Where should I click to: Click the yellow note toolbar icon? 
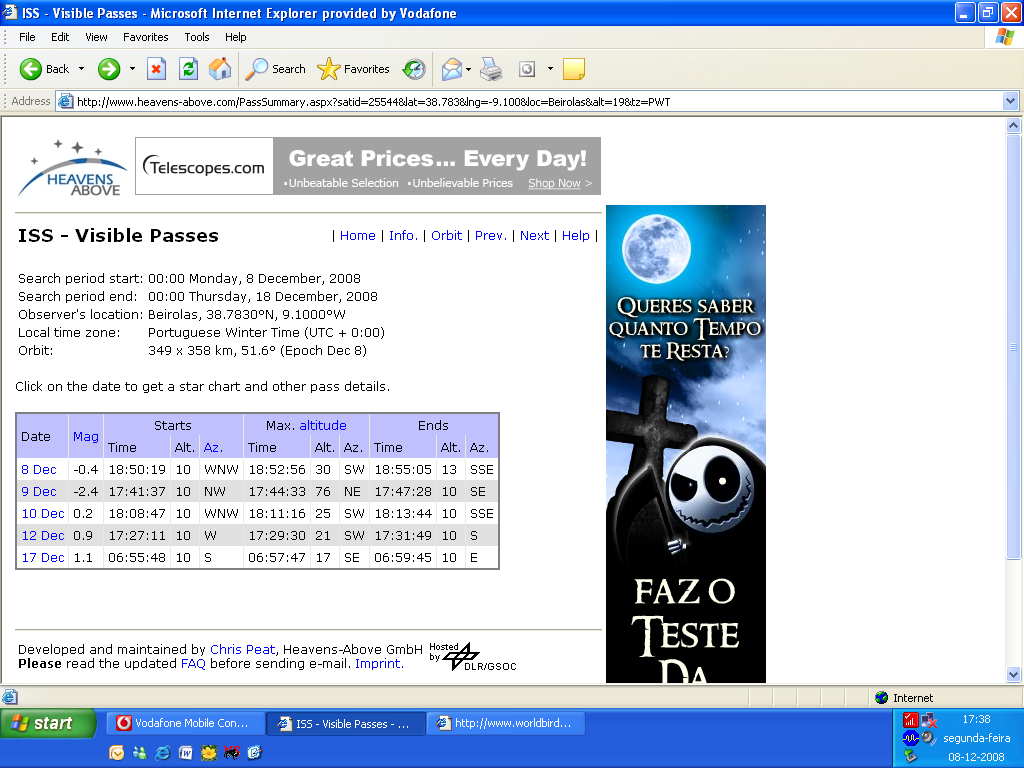coord(573,69)
